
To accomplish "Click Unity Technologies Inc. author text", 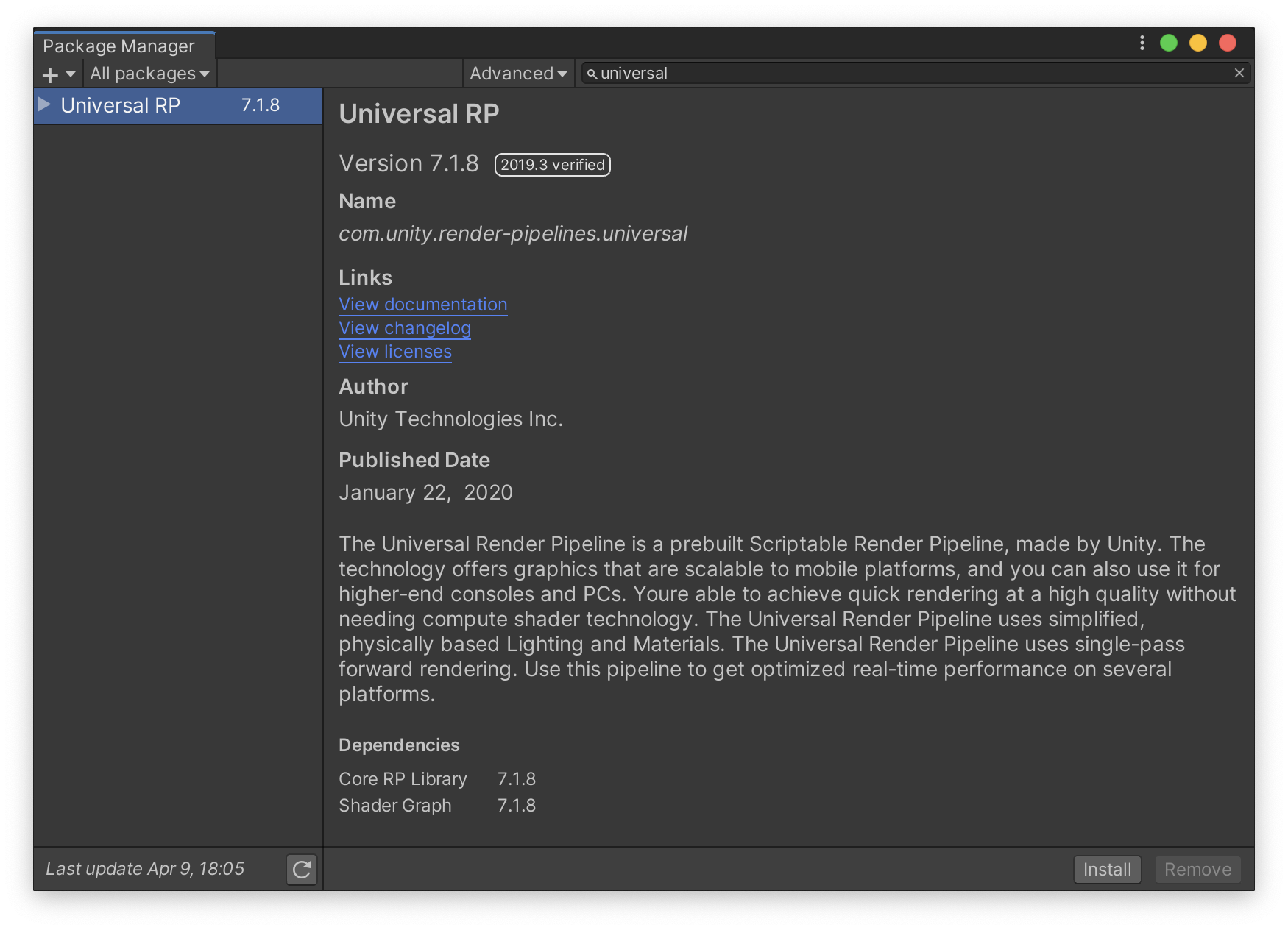I will [x=450, y=419].
